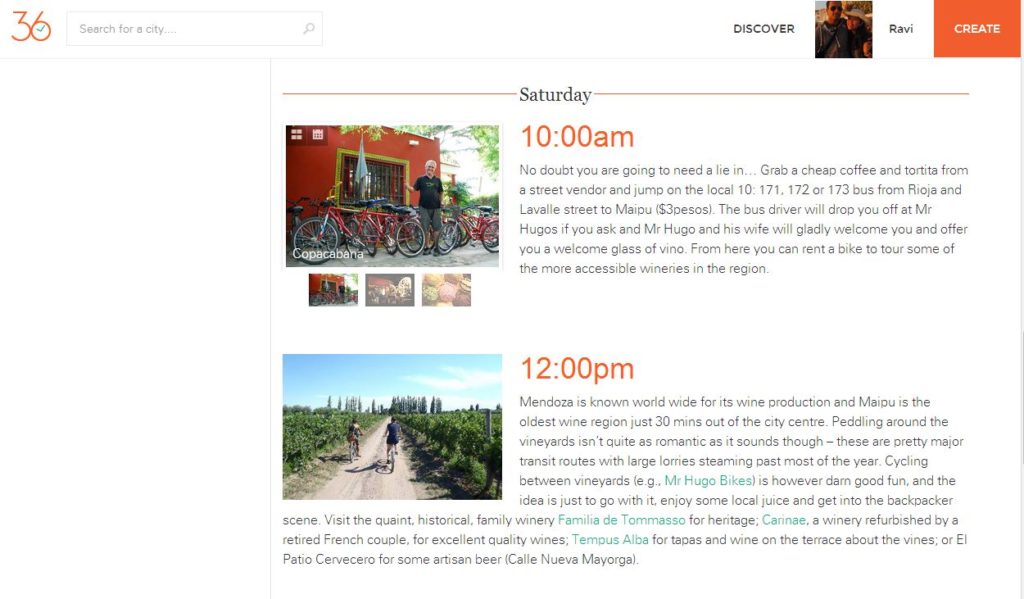Viewport: 1024px width, 599px height.
Task: Open the vineyard cycling photo
Action: point(392,426)
